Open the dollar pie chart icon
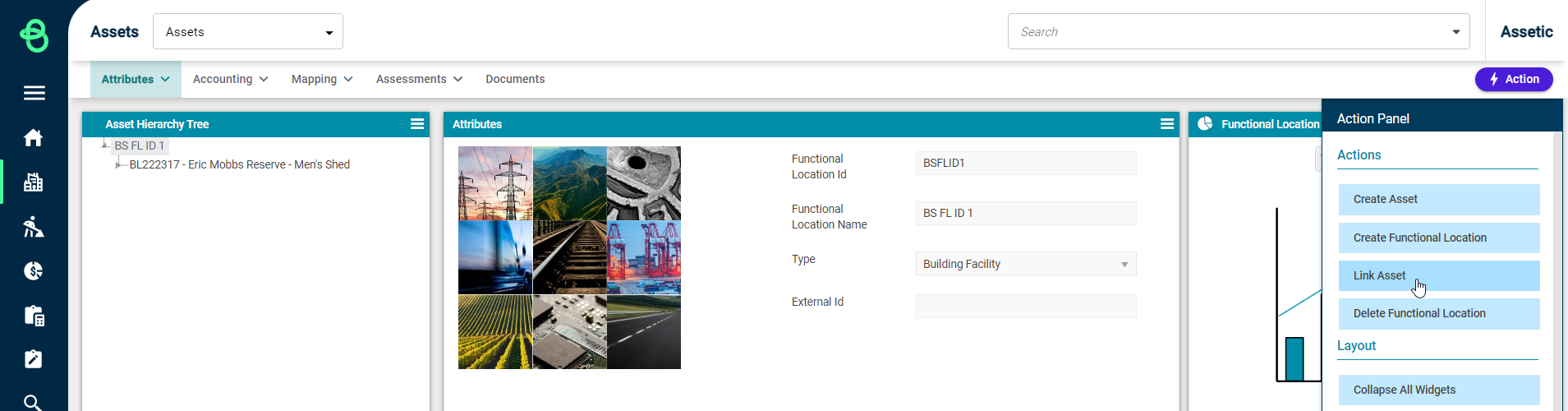This screenshot has width=1568, height=411. click(34, 270)
